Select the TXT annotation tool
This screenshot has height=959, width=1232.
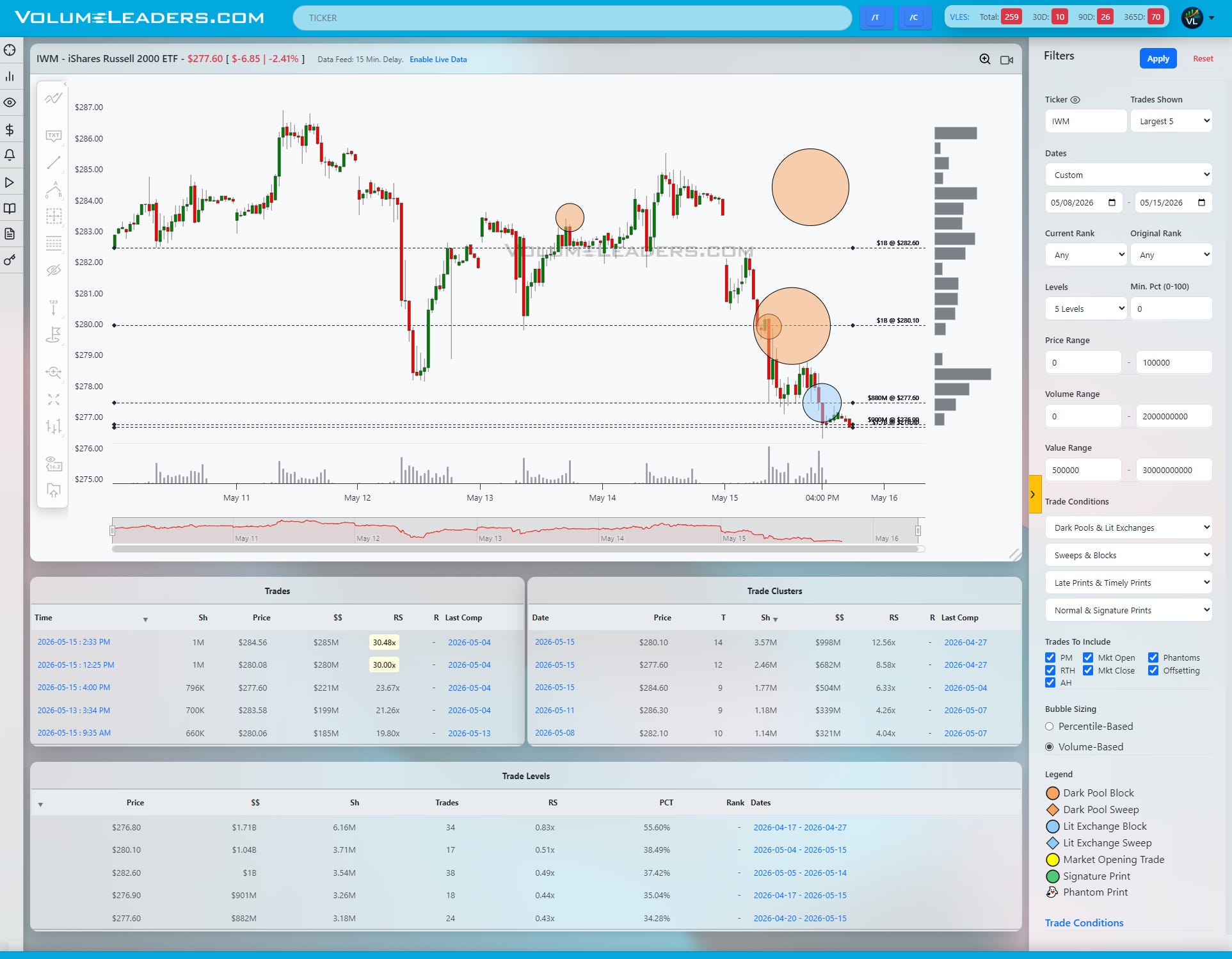[x=54, y=136]
